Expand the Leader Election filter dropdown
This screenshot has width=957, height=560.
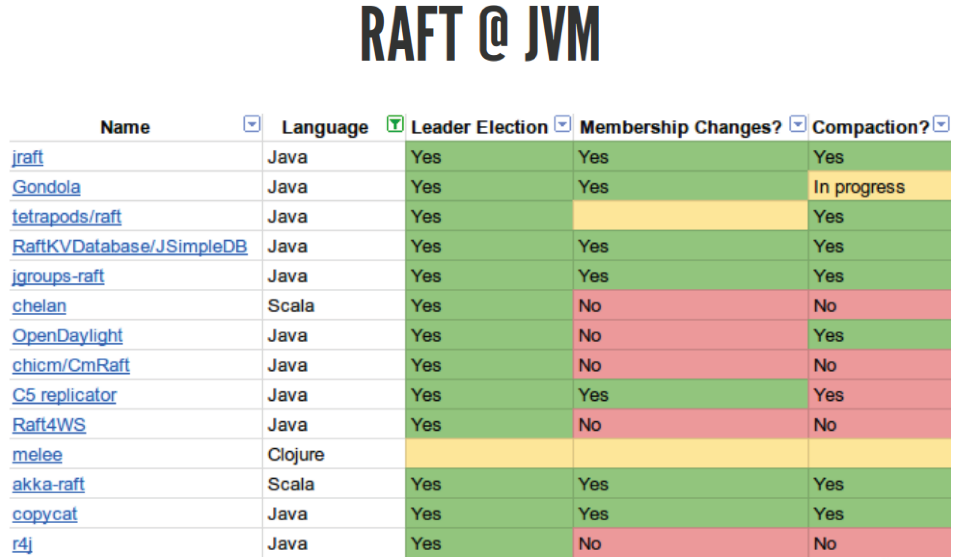tap(563, 125)
